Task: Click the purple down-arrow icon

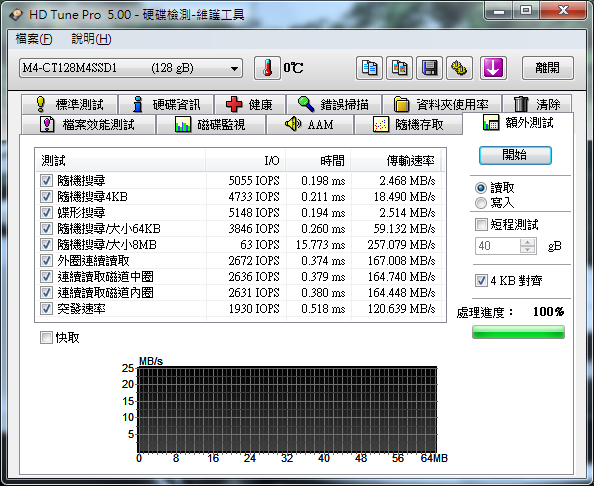Action: (x=493, y=68)
